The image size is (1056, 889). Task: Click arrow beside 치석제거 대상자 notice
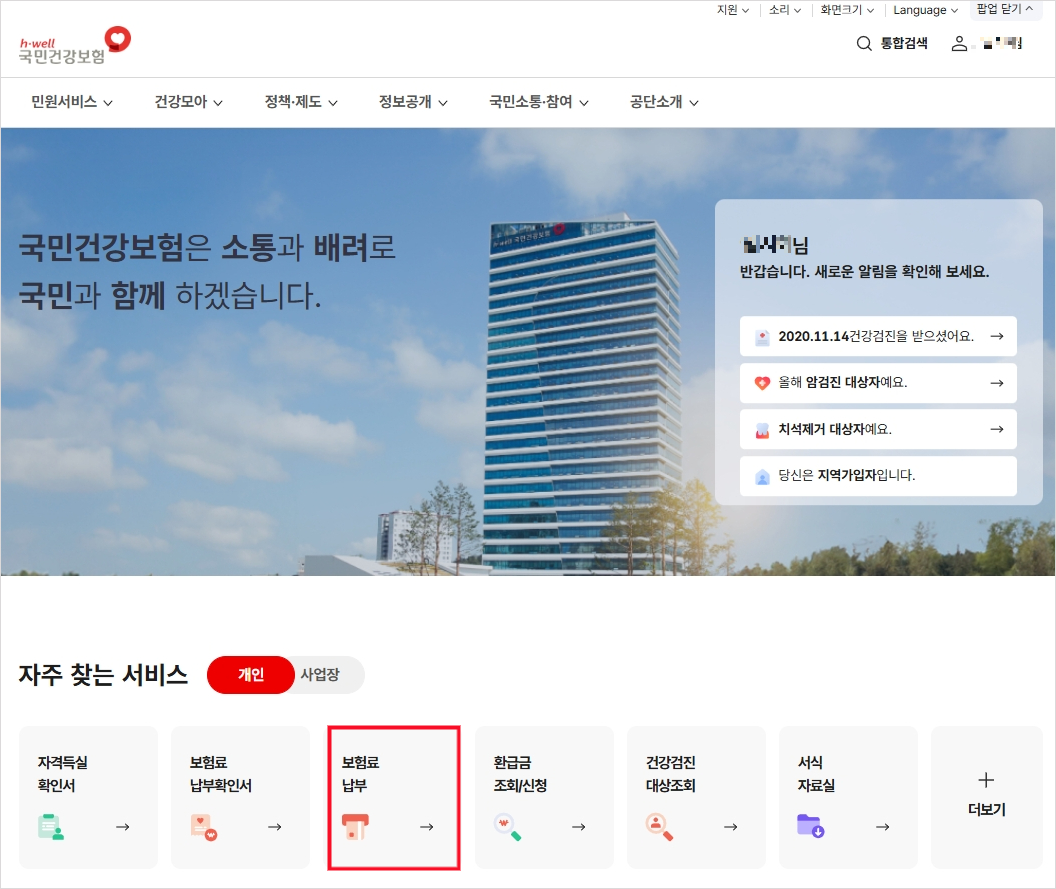pyautogui.click(x=997, y=429)
